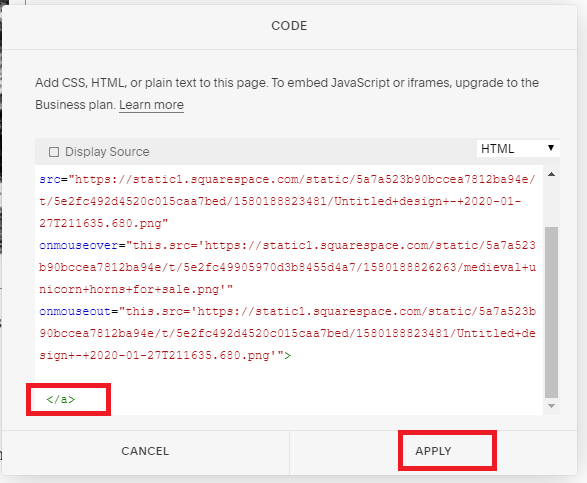Open the HTML language dropdown
Viewport: 587px width, 483px height.
(518, 149)
